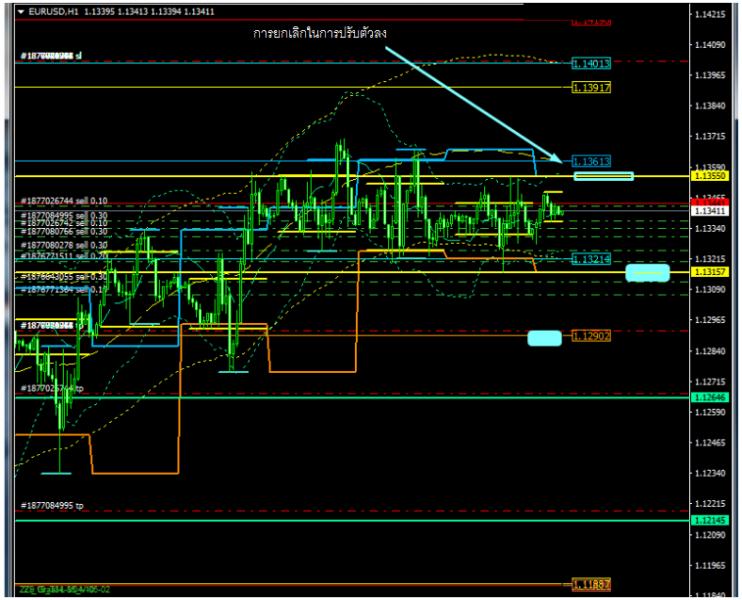The width and height of the screenshot is (742, 600).
Task: Select the blue 1.13613 level label
Action: coord(591,161)
